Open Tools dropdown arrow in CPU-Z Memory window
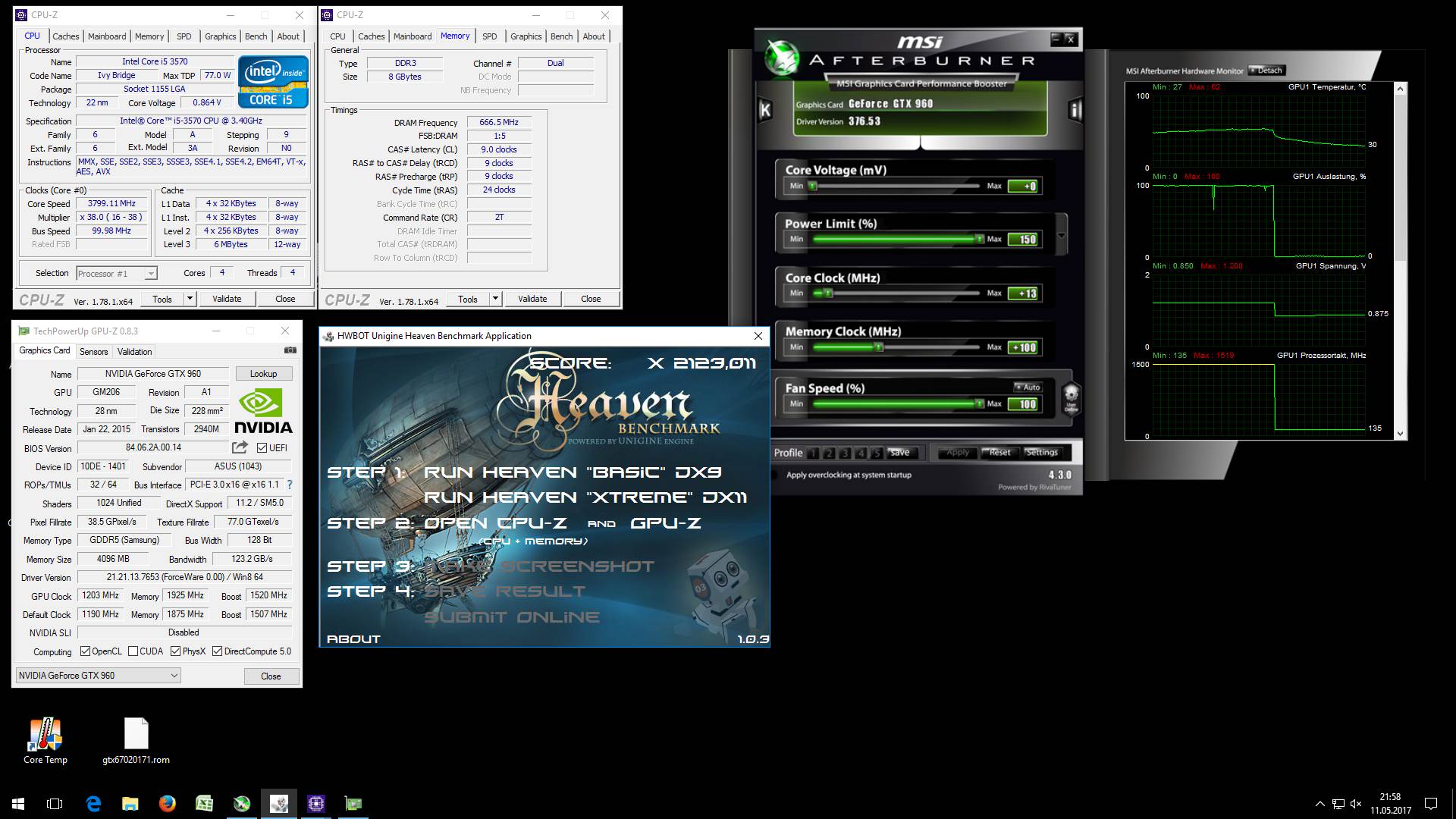 point(496,299)
